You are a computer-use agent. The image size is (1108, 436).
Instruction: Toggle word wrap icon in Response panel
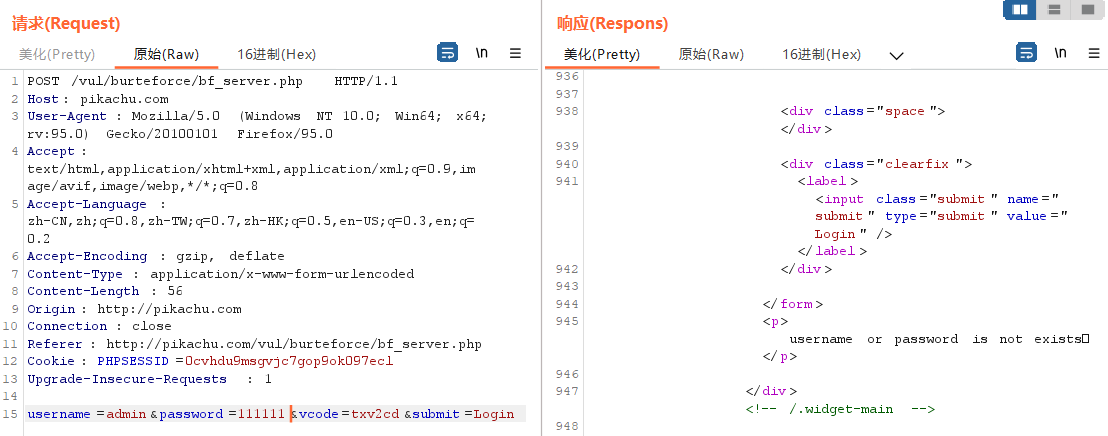(x=1027, y=53)
